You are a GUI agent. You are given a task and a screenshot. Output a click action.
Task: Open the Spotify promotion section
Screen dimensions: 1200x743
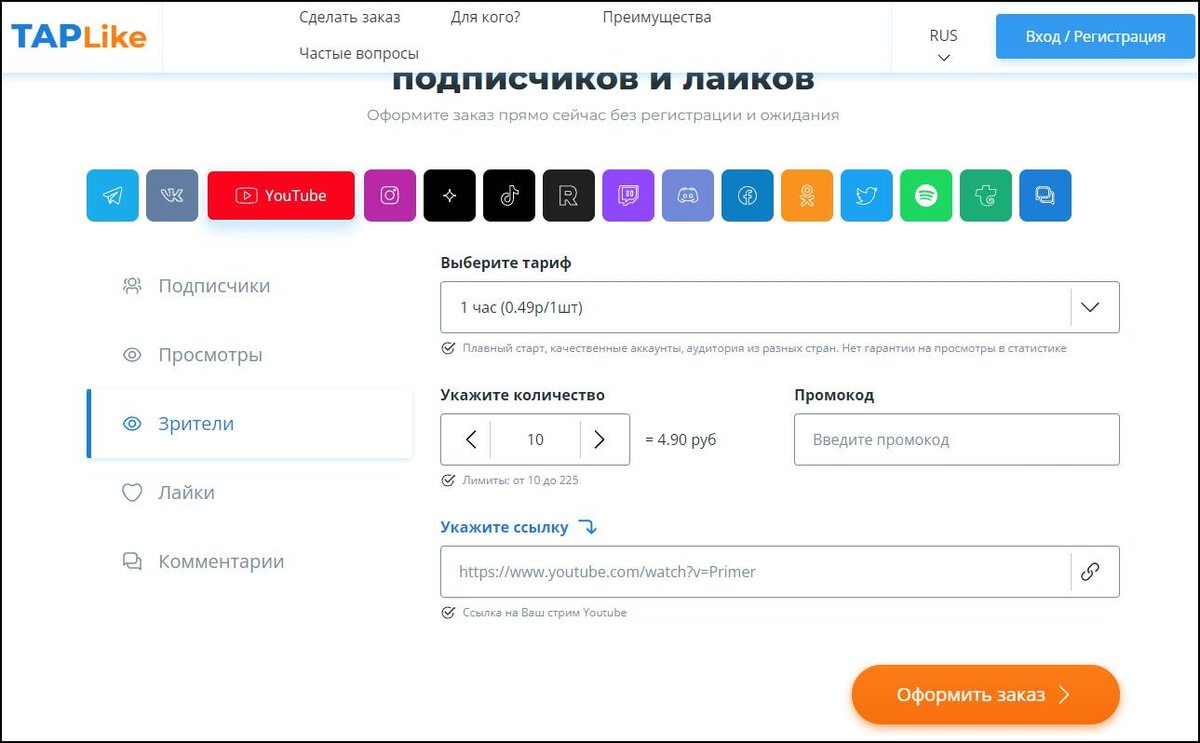click(926, 195)
